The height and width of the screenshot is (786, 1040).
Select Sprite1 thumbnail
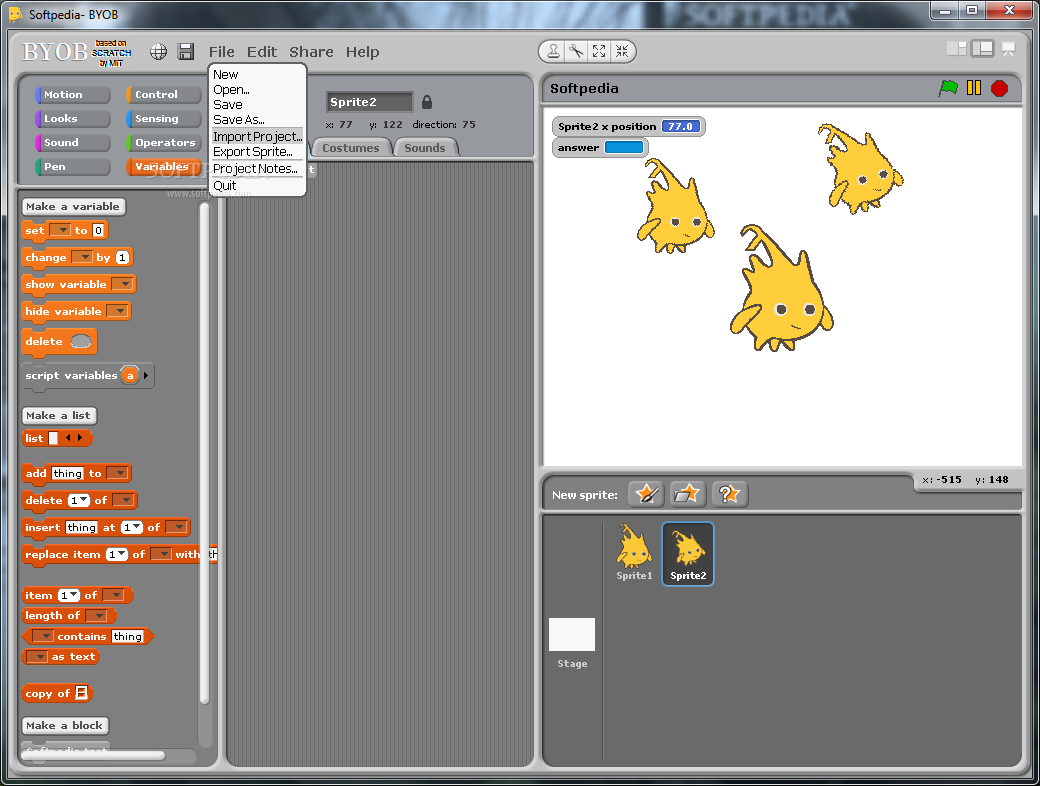point(634,553)
